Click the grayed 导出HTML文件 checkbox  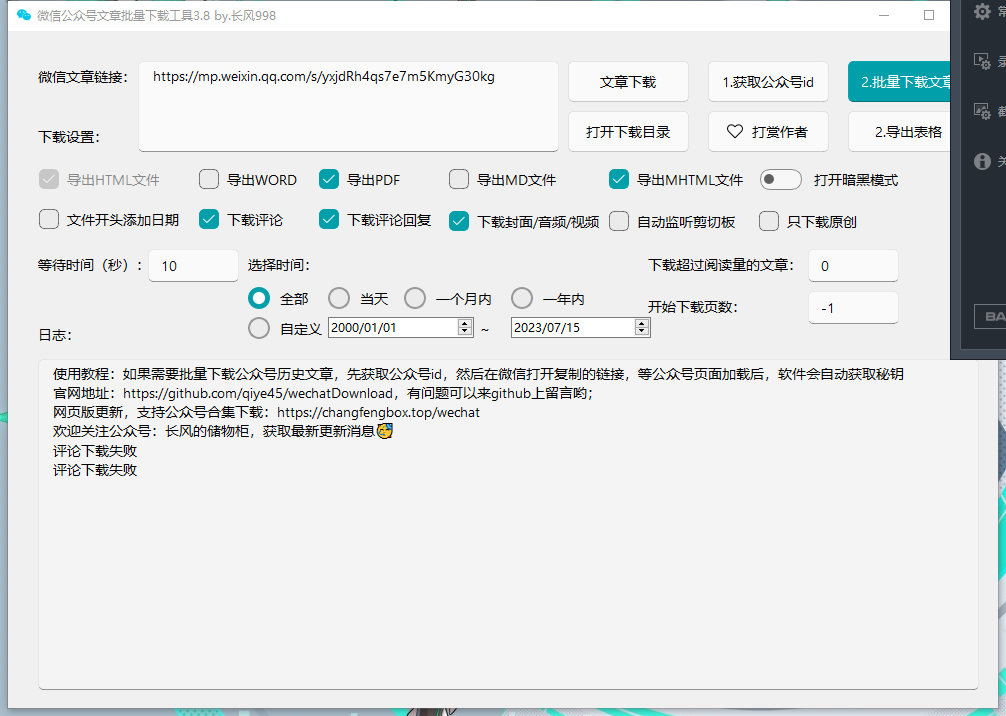click(x=49, y=179)
